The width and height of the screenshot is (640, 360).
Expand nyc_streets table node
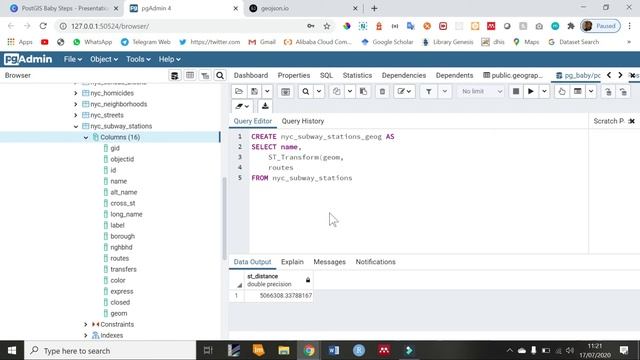76,116
